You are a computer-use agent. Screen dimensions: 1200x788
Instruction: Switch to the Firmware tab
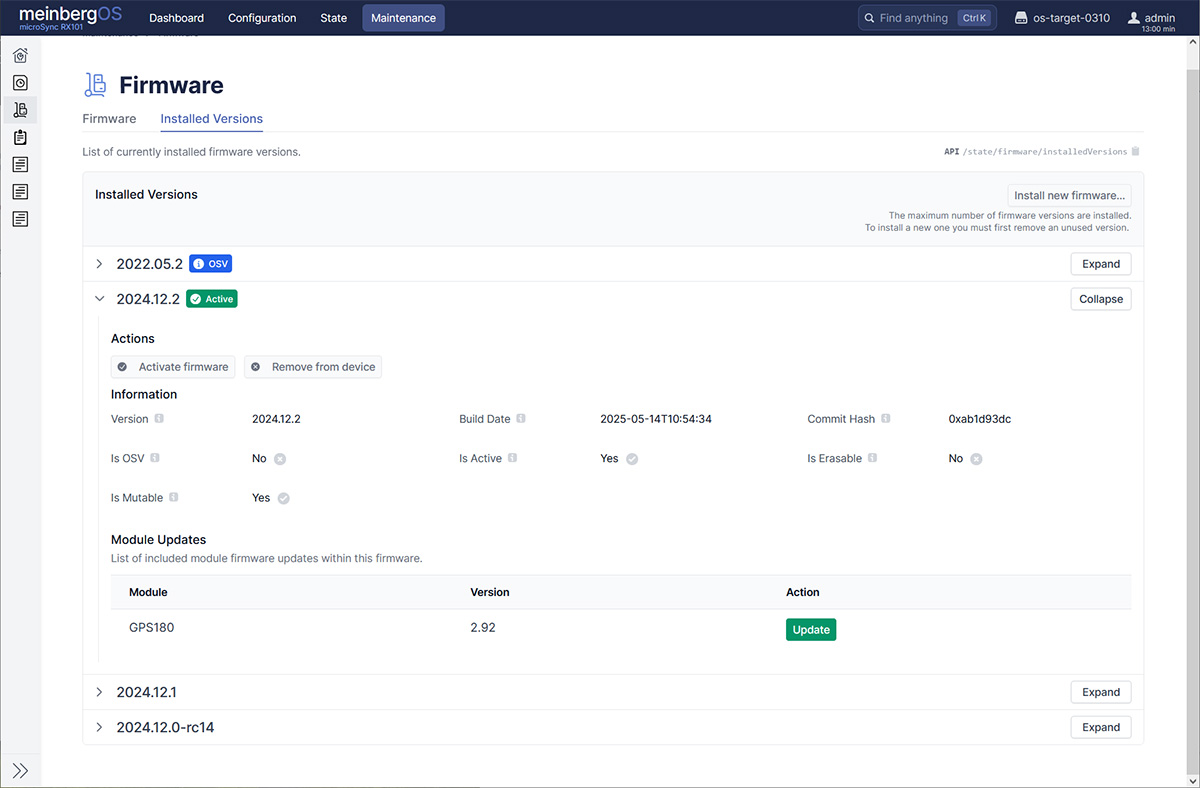(109, 118)
